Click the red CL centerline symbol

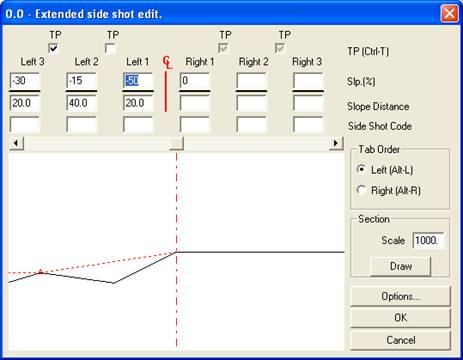pos(168,62)
